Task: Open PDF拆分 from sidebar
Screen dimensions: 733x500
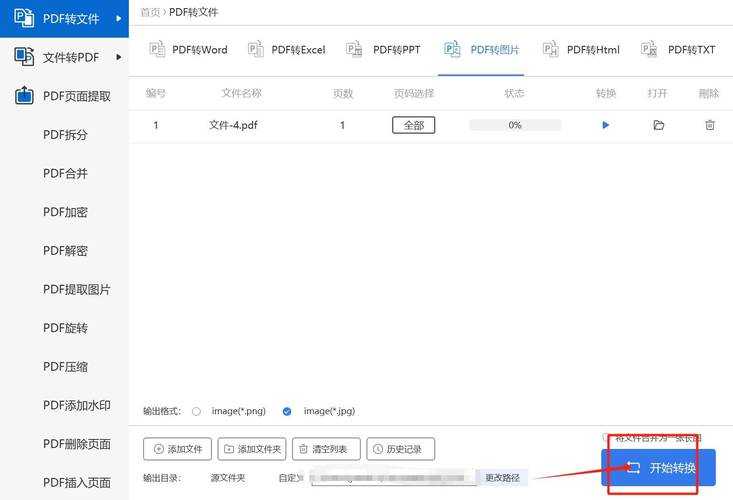Action: 65,135
